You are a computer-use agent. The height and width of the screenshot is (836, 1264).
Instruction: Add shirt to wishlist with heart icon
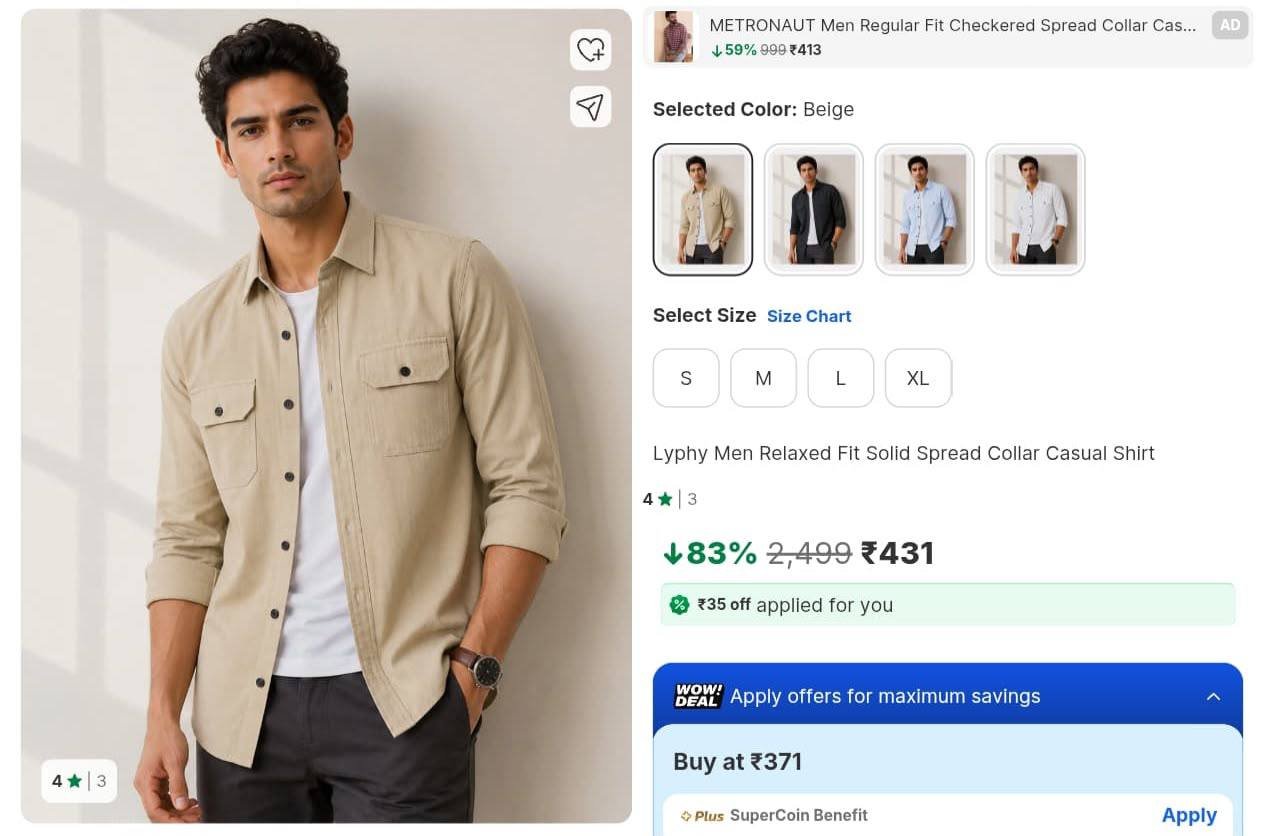coord(591,49)
